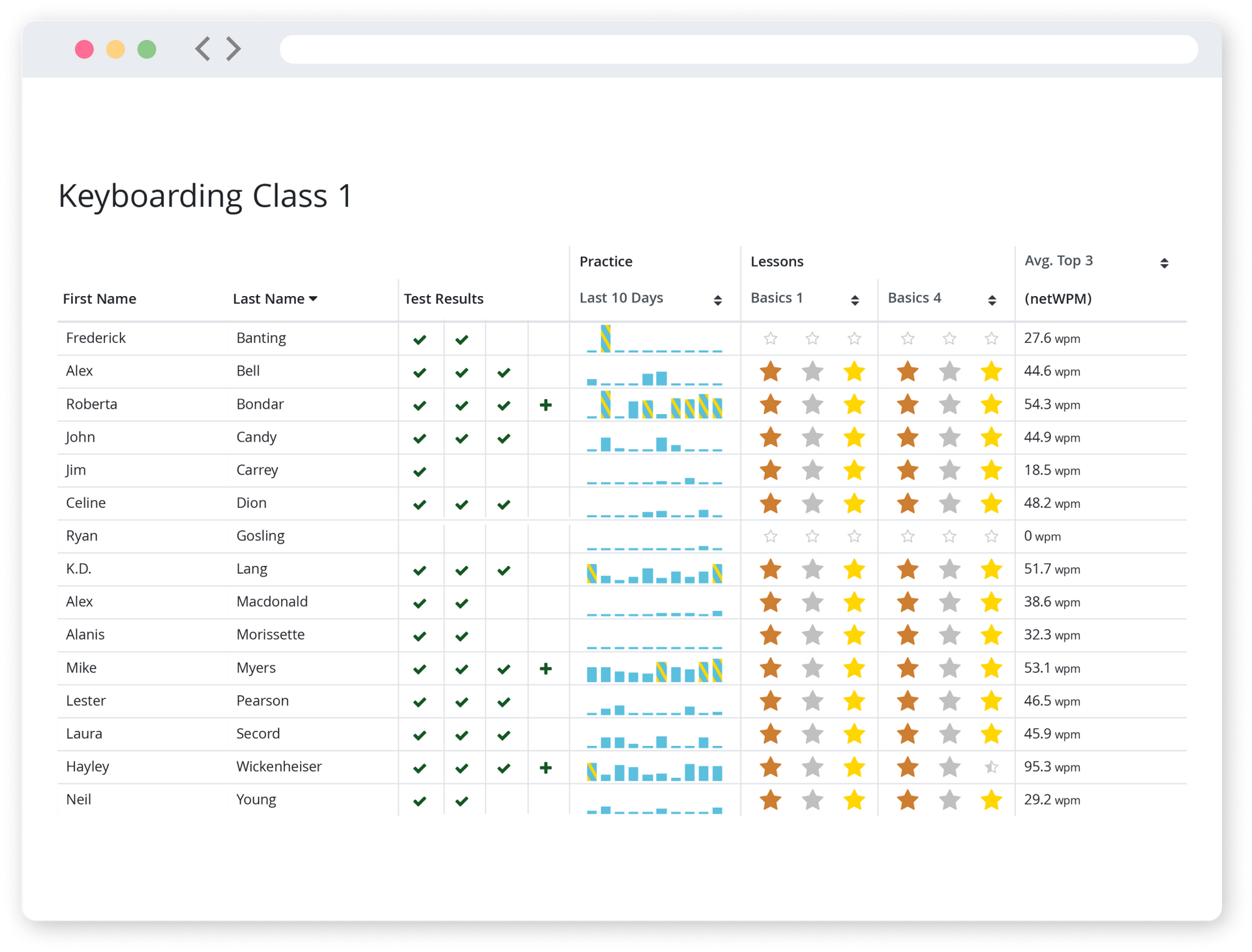The image size is (1252, 952).
Task: Click Mike Myers' green plus icon
Action: click(x=546, y=668)
